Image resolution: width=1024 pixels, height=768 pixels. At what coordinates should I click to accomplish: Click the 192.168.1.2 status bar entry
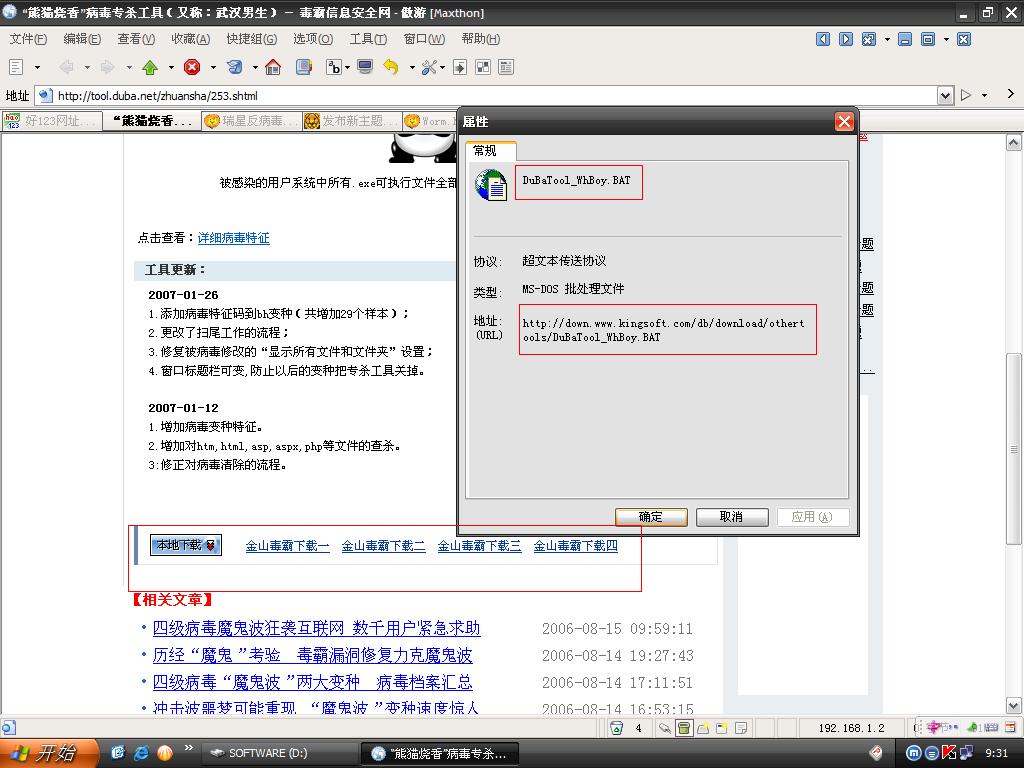(851, 728)
